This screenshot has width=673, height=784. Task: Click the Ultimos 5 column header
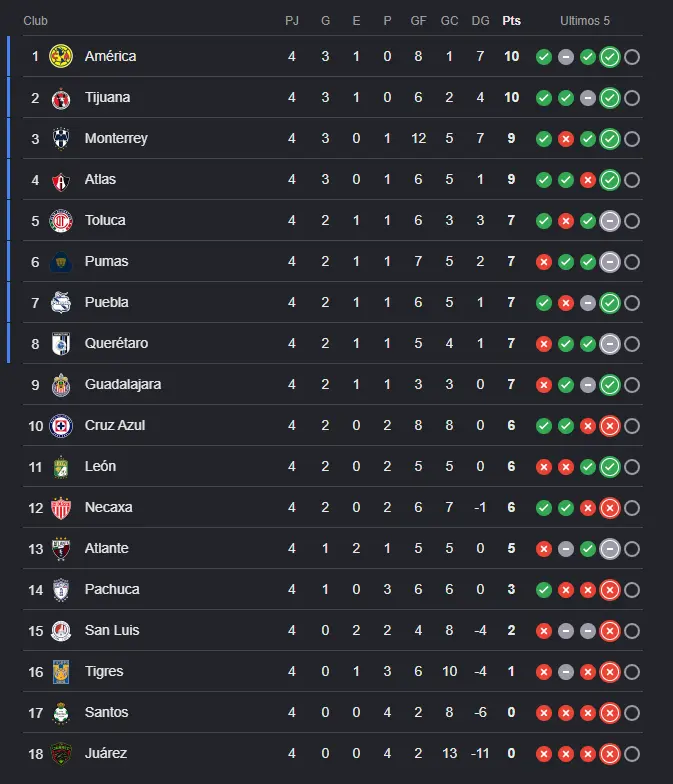584,20
